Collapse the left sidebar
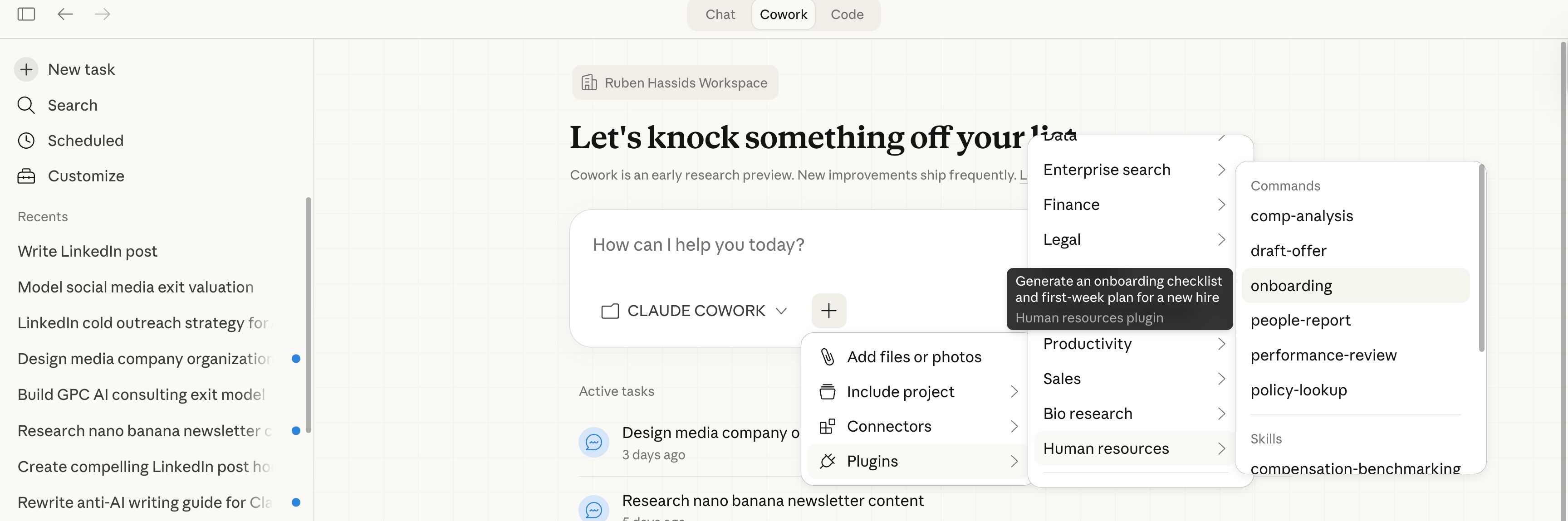This screenshot has height=521, width=1568. 25,14
